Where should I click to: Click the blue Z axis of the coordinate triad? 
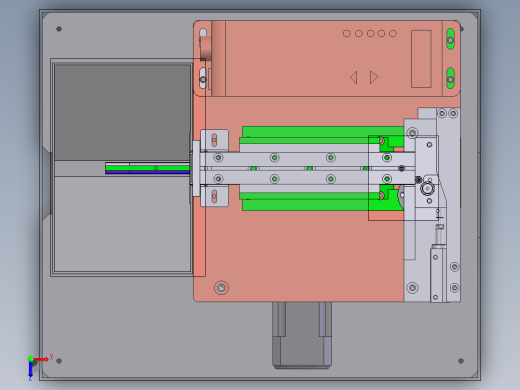point(31,369)
